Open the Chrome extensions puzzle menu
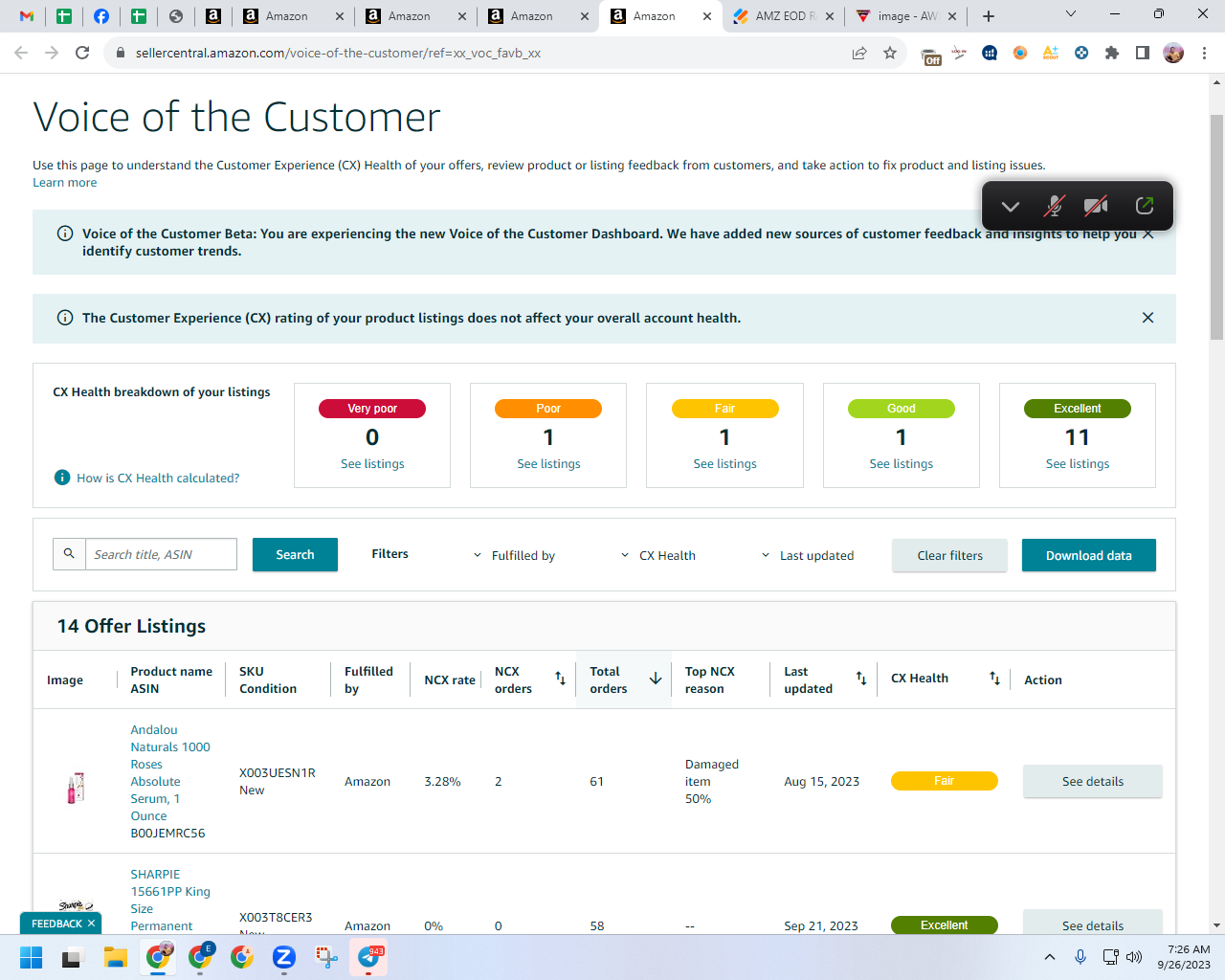1225x980 pixels. (1112, 54)
